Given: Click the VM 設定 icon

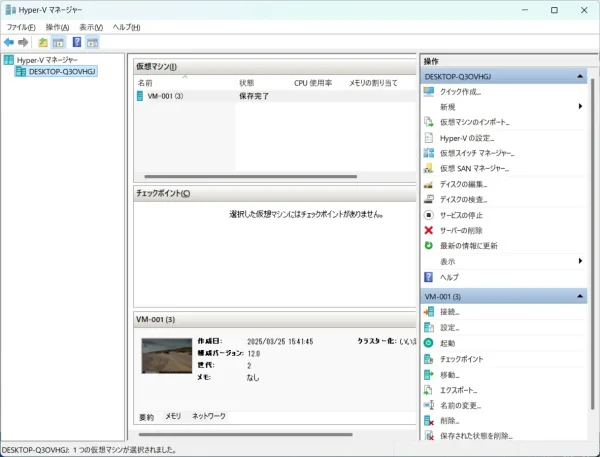Looking at the screenshot, I should tap(429, 328).
